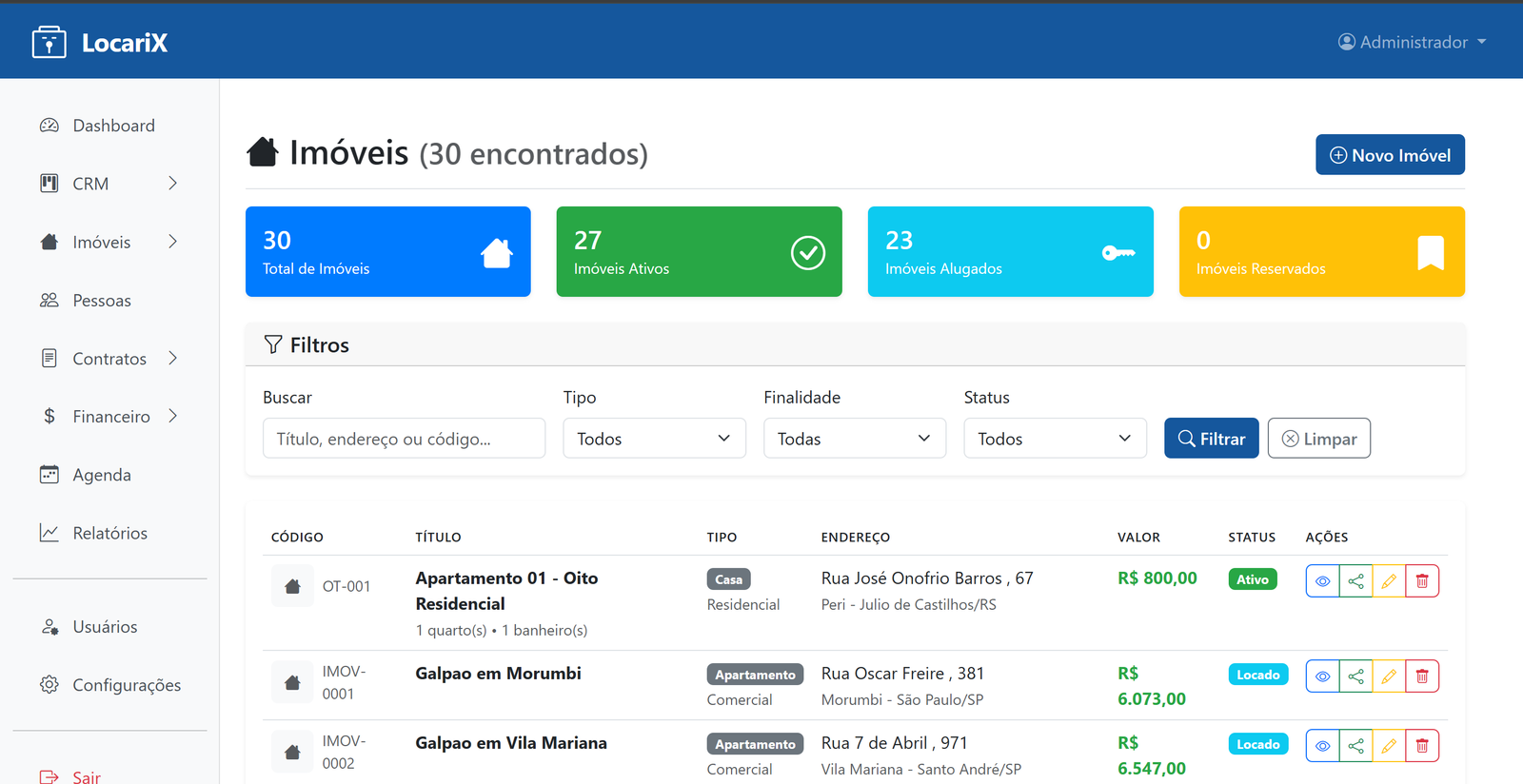Click the Configurações gear icon
This screenshot has height=784, width=1523.
coord(49,684)
